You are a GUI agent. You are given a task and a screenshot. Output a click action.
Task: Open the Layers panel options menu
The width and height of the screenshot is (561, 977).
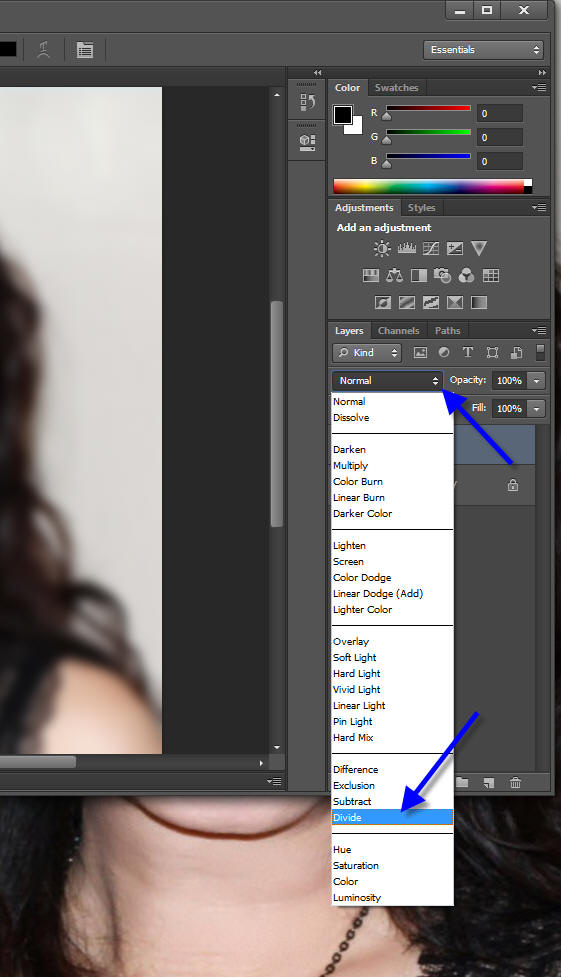pyautogui.click(x=539, y=330)
